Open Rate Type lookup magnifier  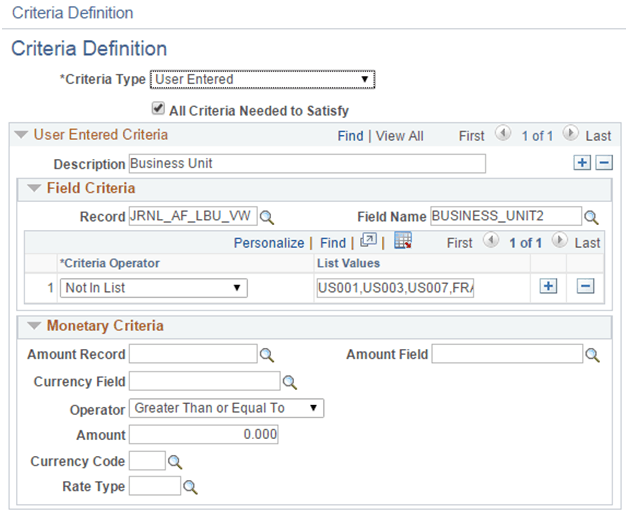(190, 487)
